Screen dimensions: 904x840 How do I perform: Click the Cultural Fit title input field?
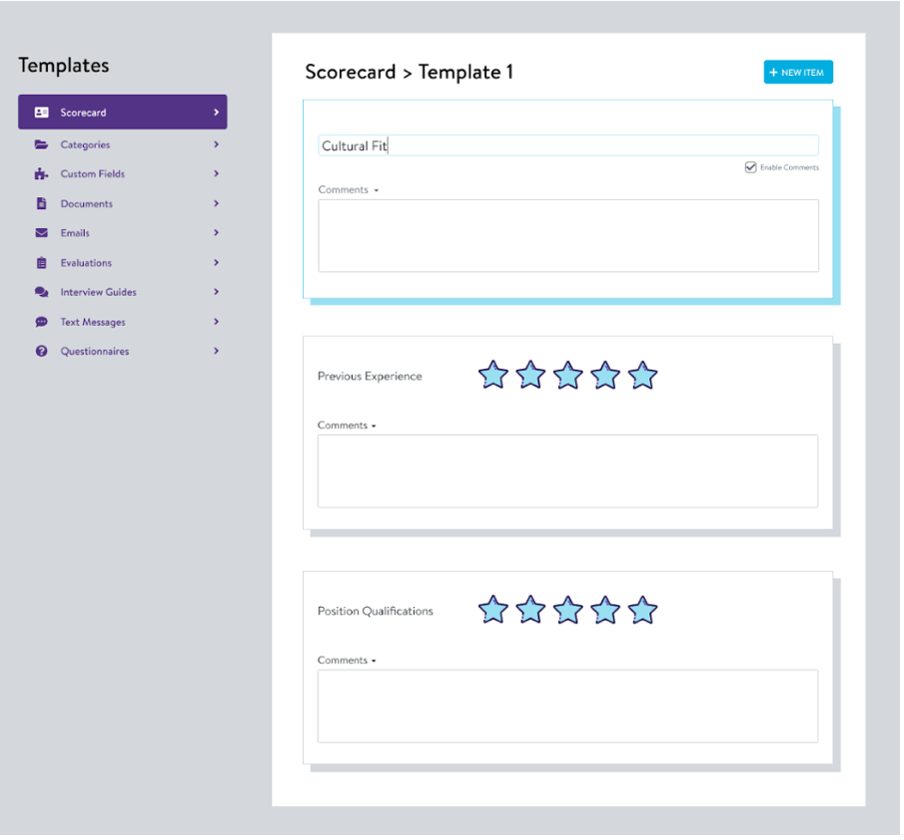click(567, 146)
